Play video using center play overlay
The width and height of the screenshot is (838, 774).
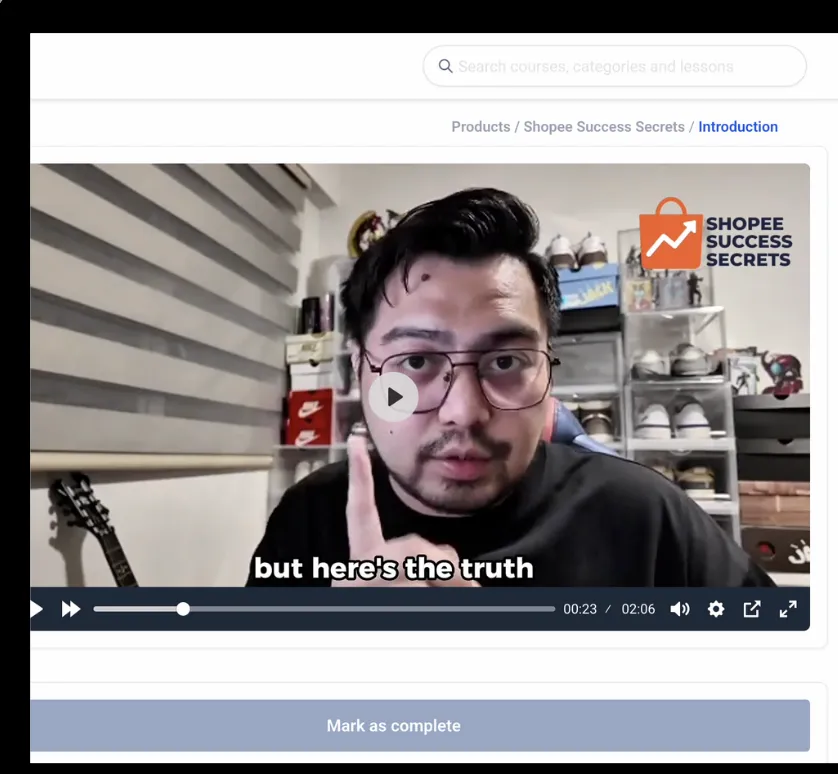tap(393, 397)
